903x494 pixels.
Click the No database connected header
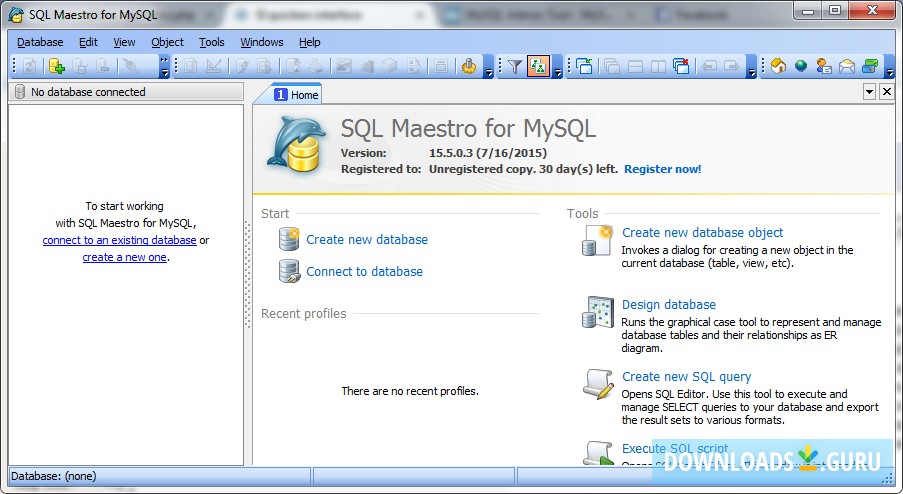click(x=126, y=92)
